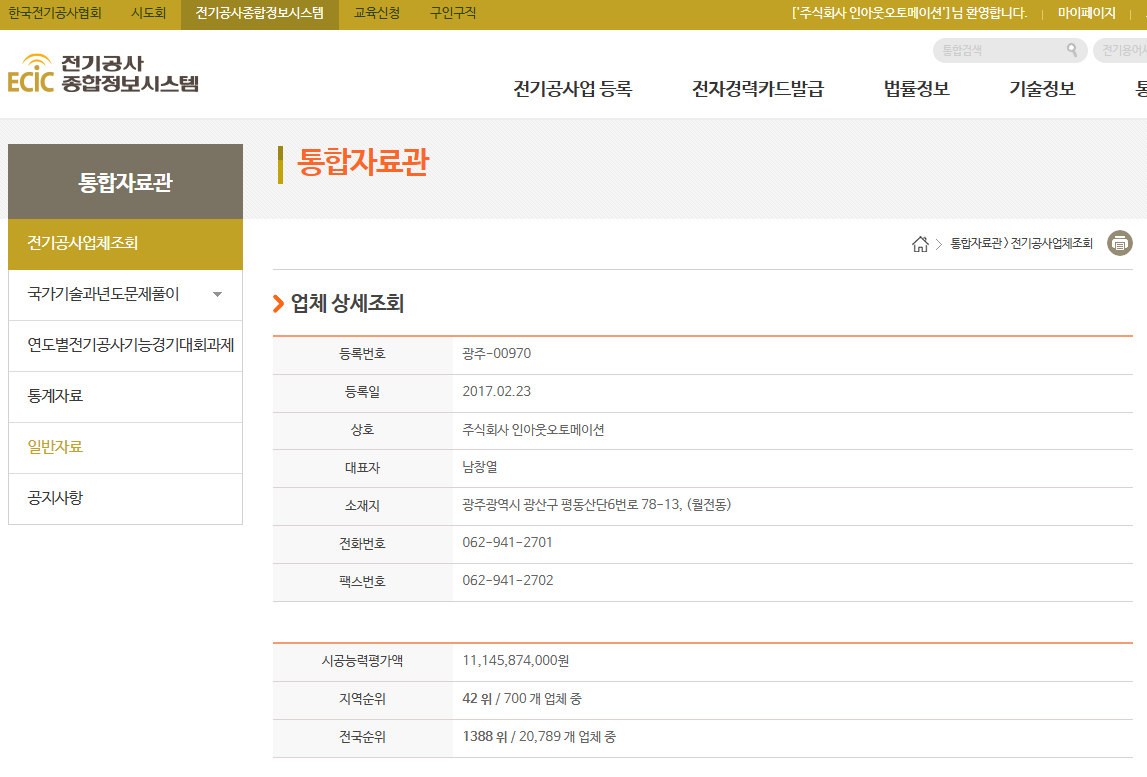Expand 국가기술과년도문제풀이 submenu arrow
The width and height of the screenshot is (1147, 777).
click(217, 294)
